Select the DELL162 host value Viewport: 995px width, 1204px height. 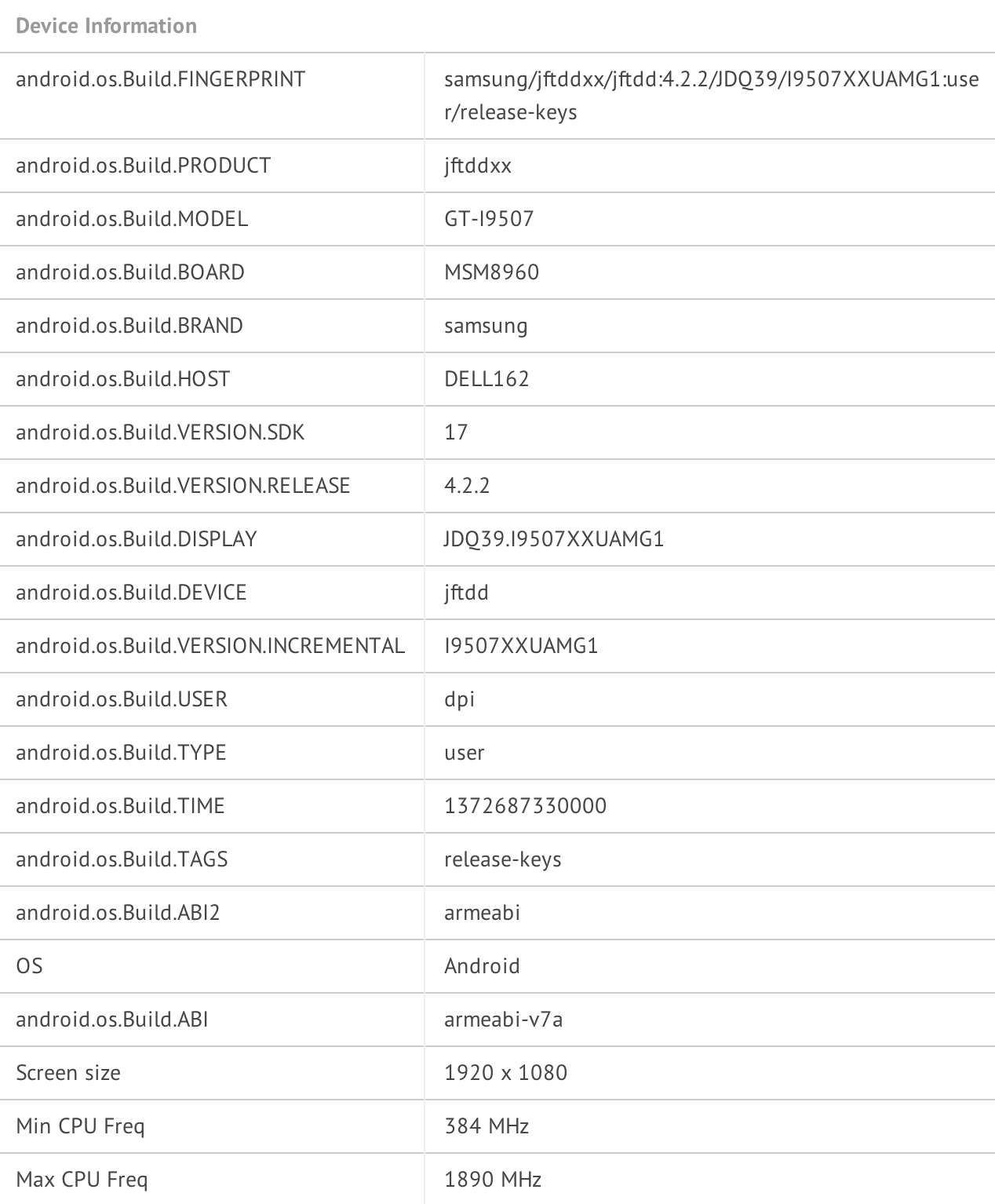[487, 379]
